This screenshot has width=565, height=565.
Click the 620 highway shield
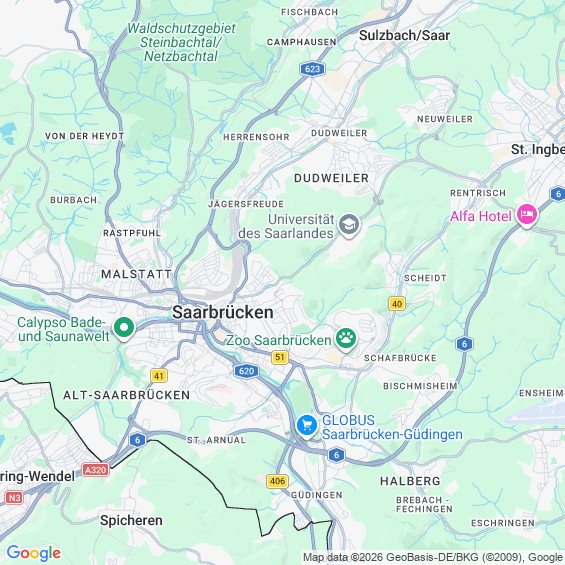pyautogui.click(x=246, y=371)
